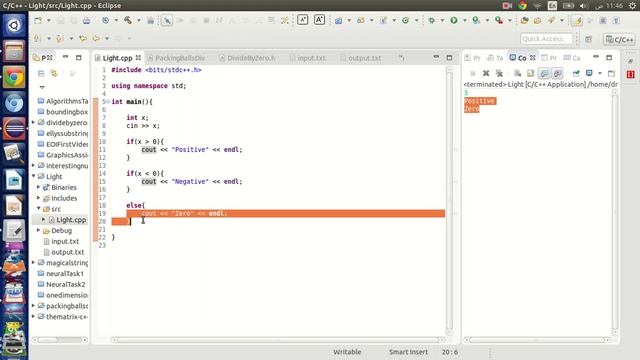The image size is (640, 360).
Task: Open Google Chrome from the dock
Action: point(14,77)
